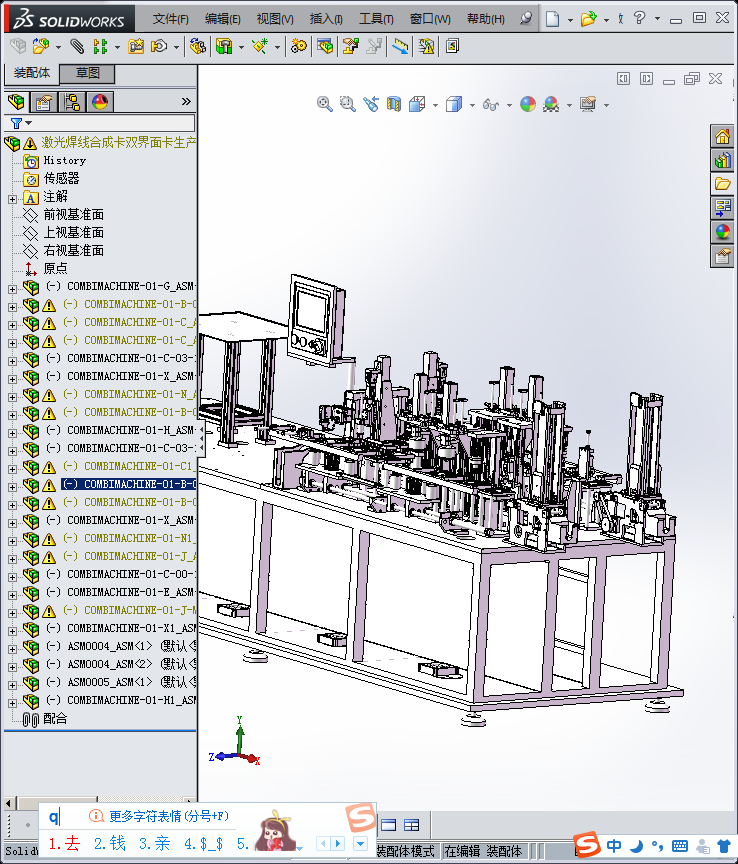Click the Exploded View toolbar icon

[351, 46]
